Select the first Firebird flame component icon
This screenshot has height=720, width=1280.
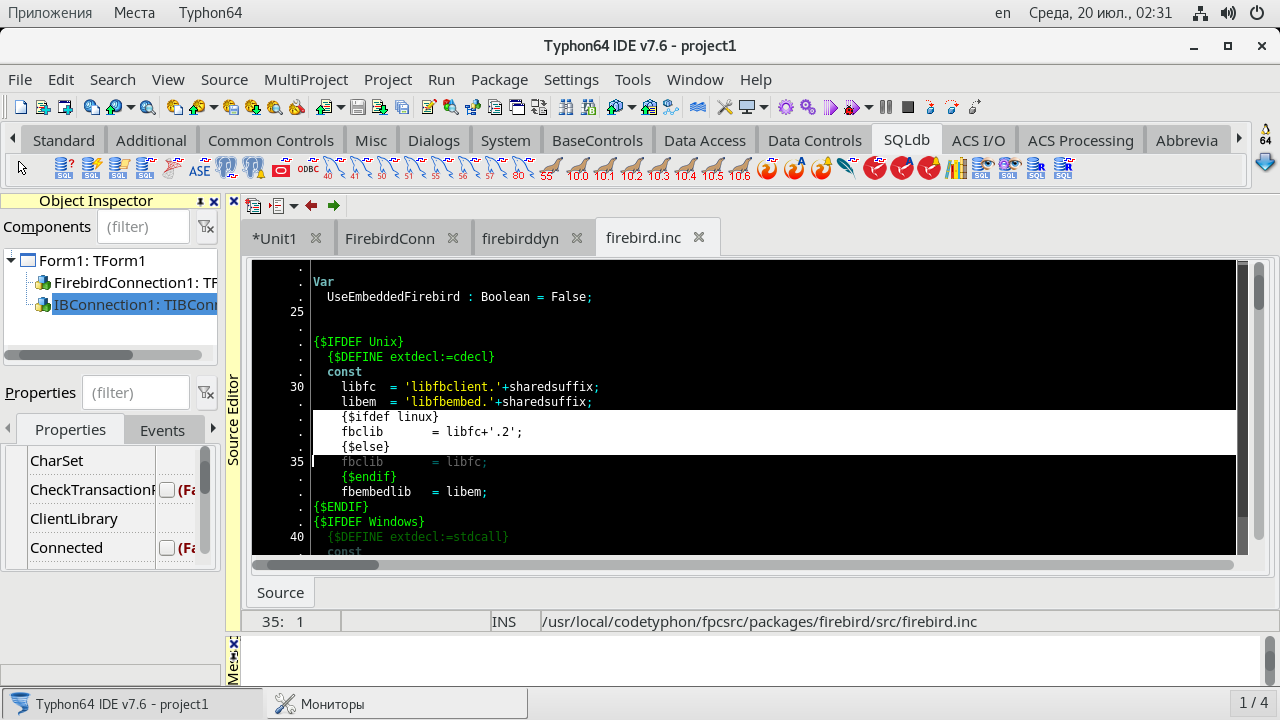(767, 169)
